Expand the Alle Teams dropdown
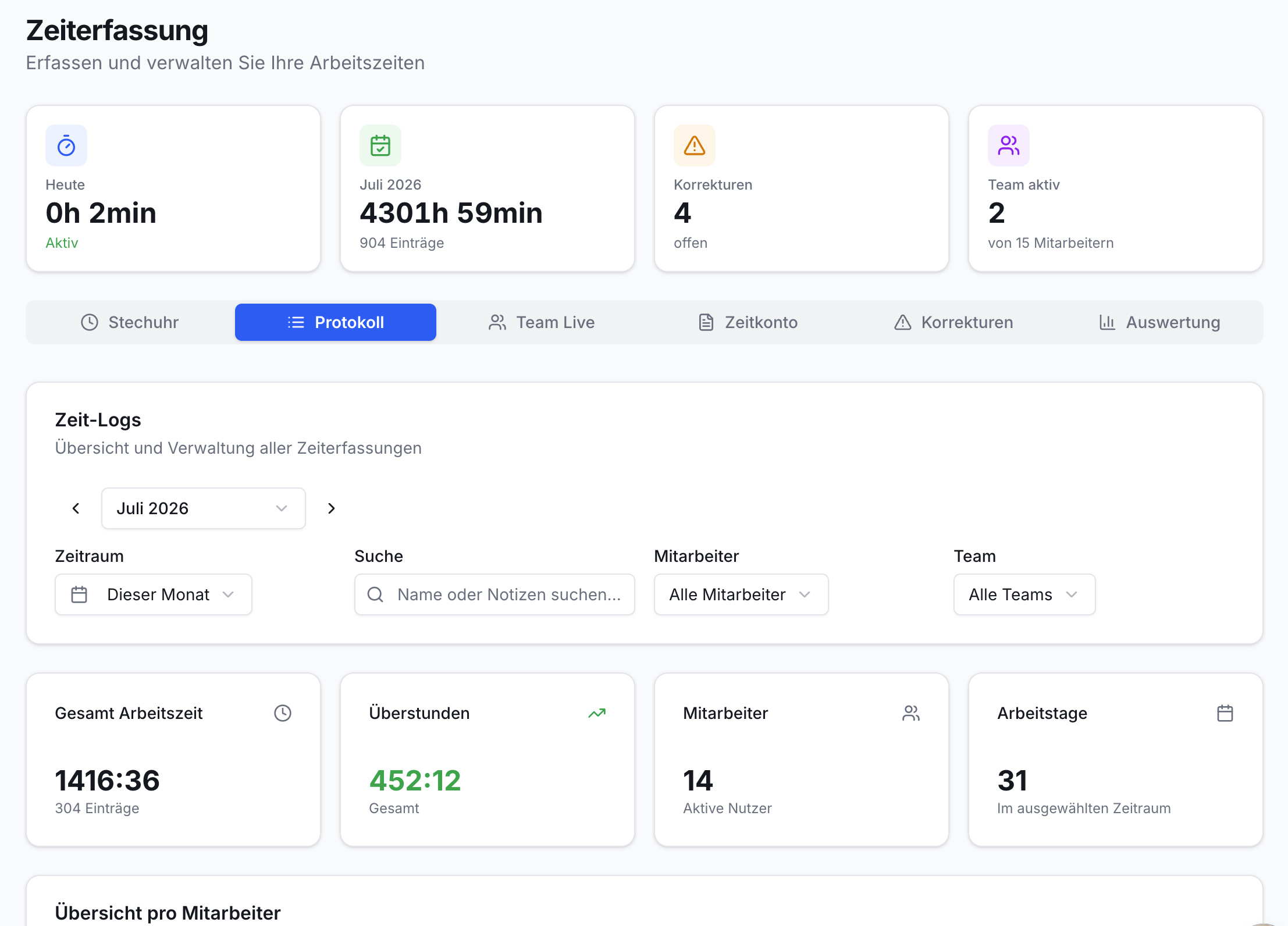This screenshot has width=1288, height=926. pyautogui.click(x=1024, y=594)
